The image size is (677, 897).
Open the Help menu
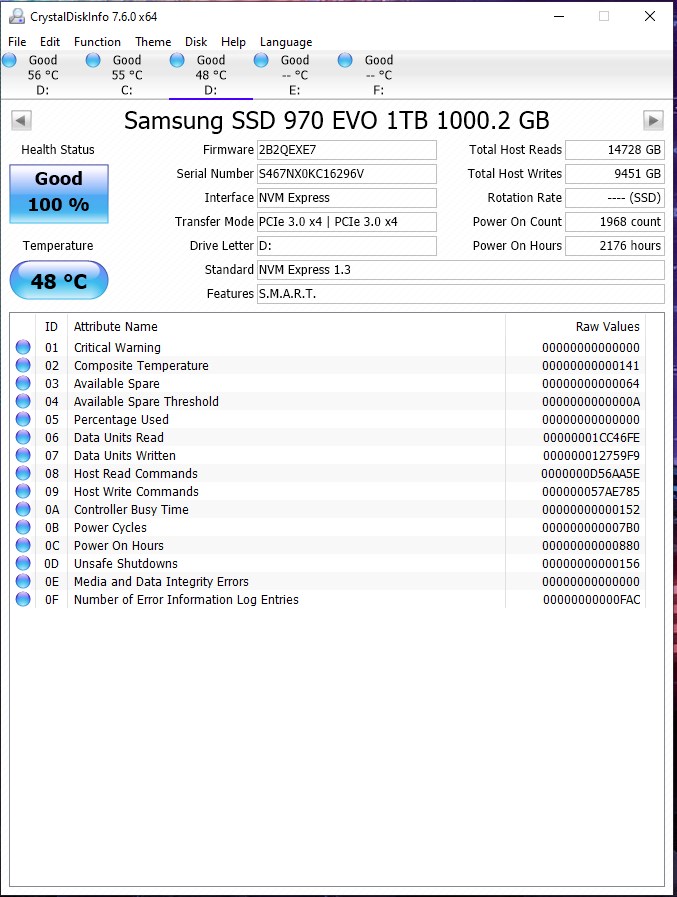pos(233,42)
